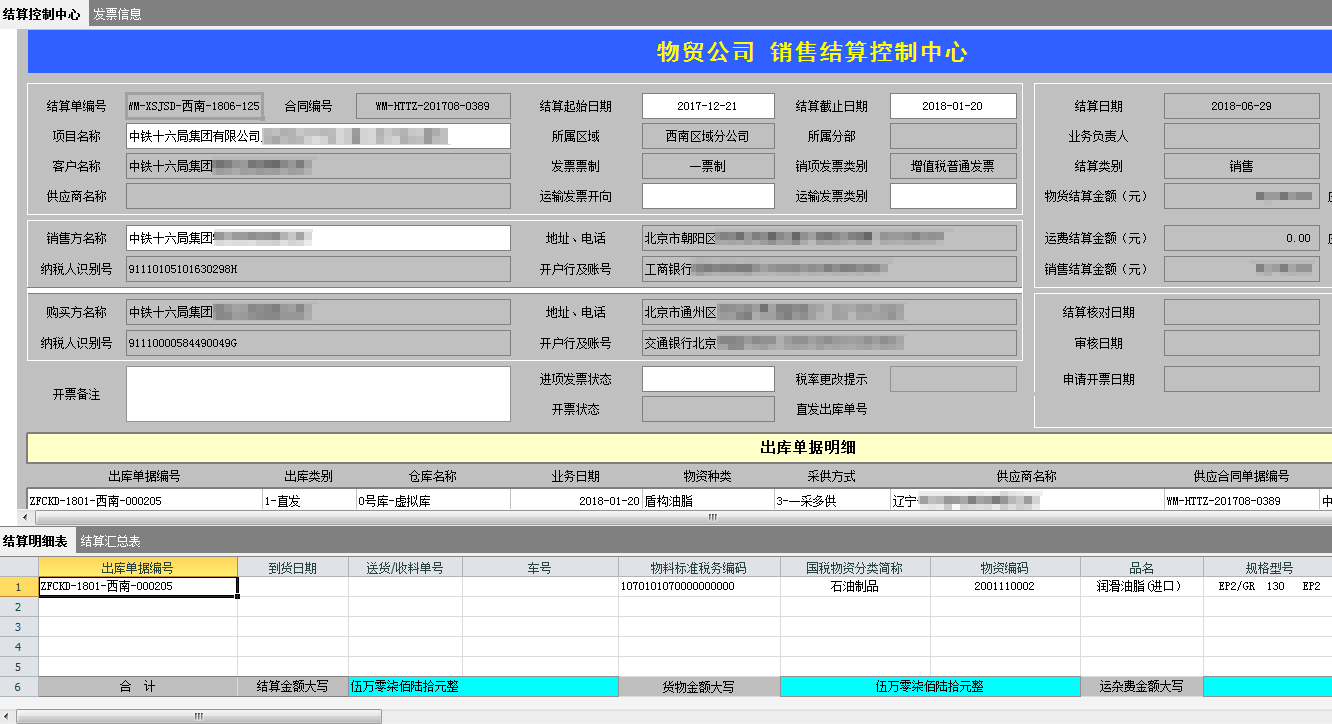
Task: Click the 运输发票开向 input box
Action: click(x=708, y=196)
